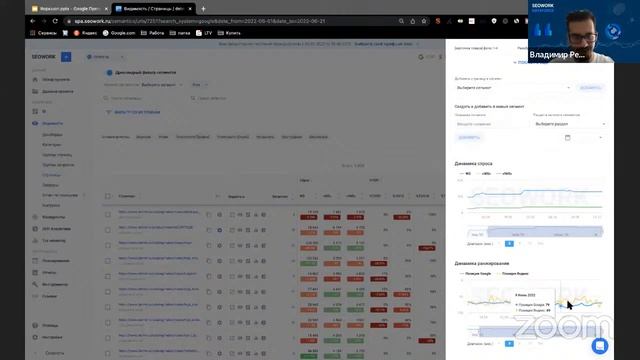The image size is (640, 360).
Task: Click Добавить button beside segment dropdown
Action: (x=590, y=88)
